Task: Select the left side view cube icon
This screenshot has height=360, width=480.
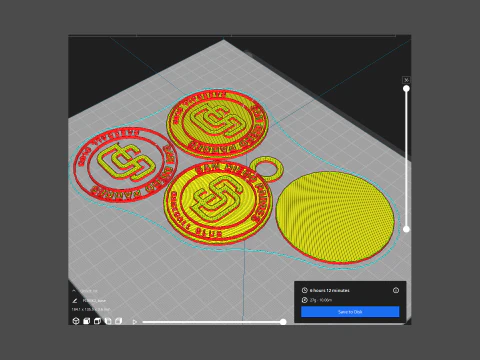Action: pos(108,321)
